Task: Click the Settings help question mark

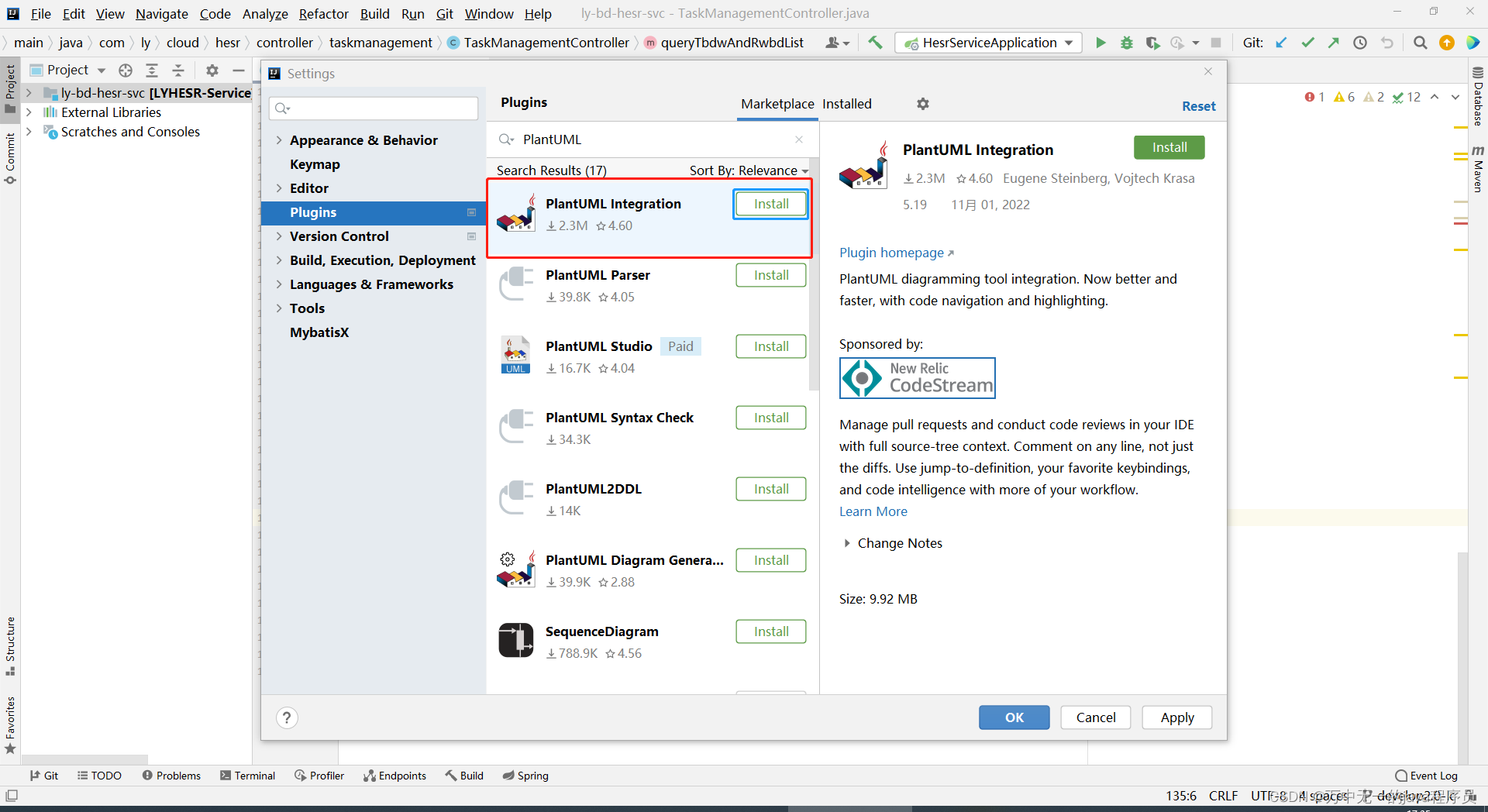Action: tap(287, 717)
